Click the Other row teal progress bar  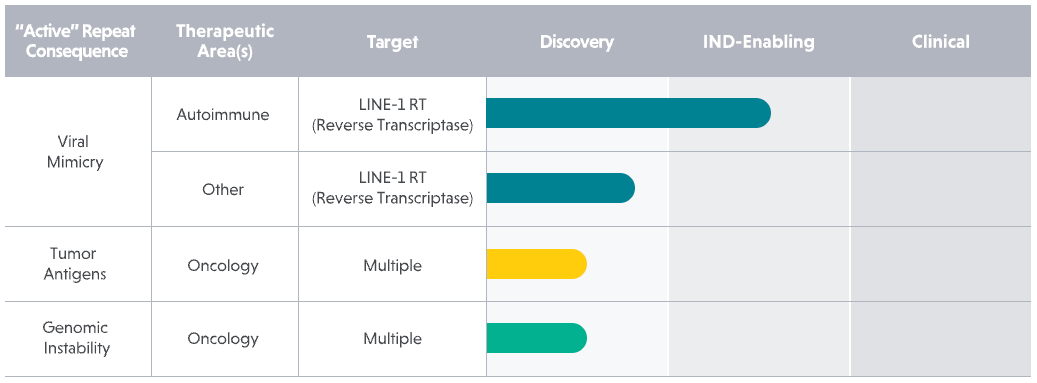click(560, 189)
